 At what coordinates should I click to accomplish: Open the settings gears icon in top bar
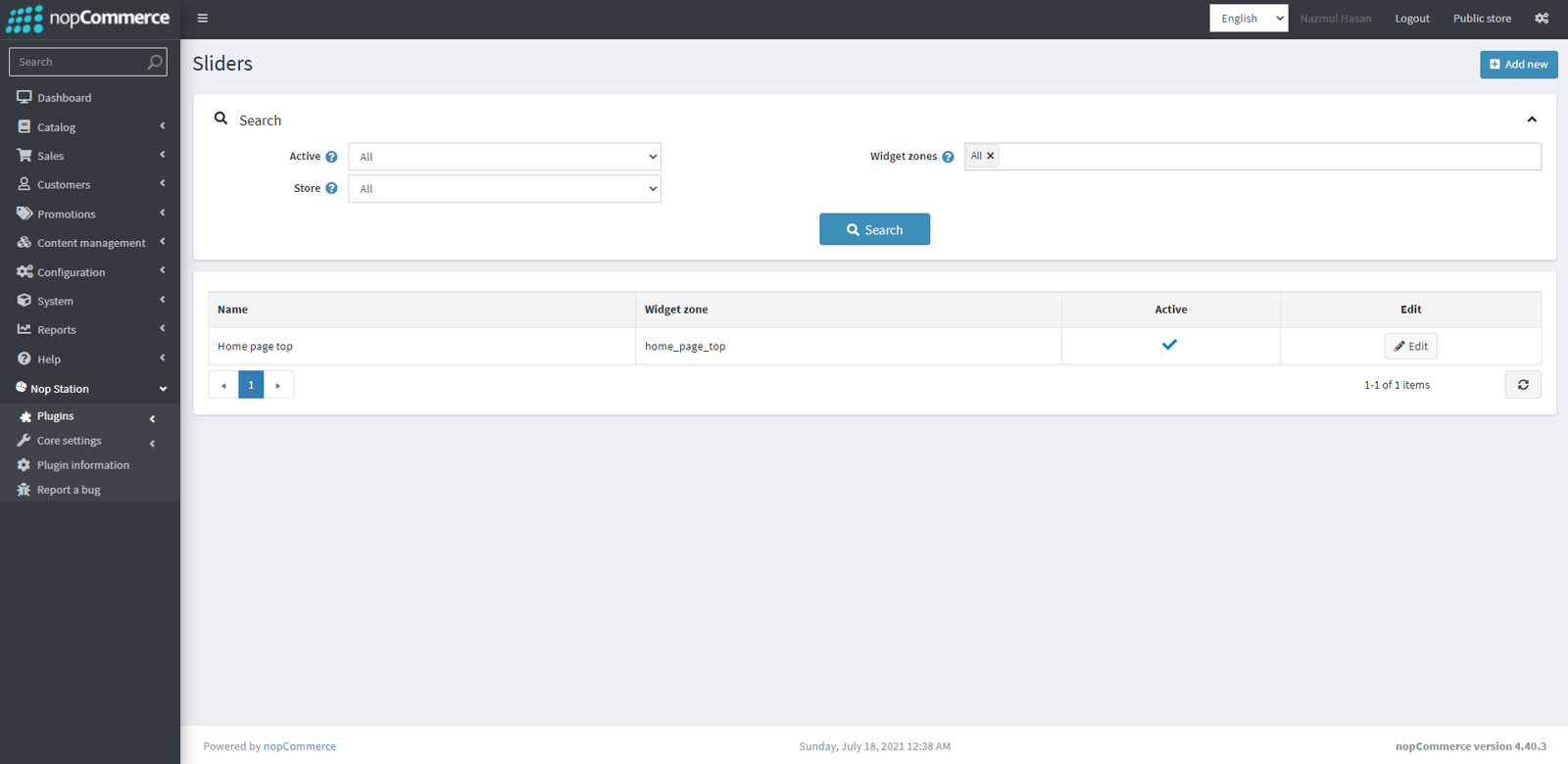(1542, 19)
